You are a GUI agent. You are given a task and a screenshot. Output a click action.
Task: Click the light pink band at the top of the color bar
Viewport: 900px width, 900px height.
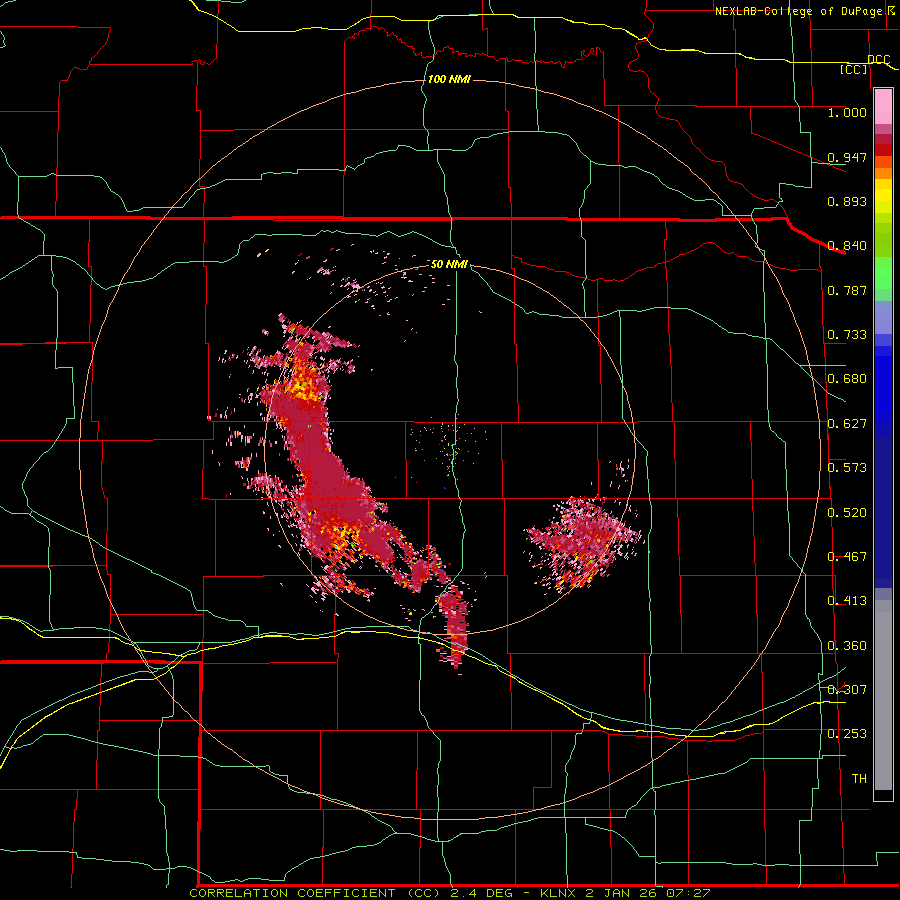[x=883, y=107]
